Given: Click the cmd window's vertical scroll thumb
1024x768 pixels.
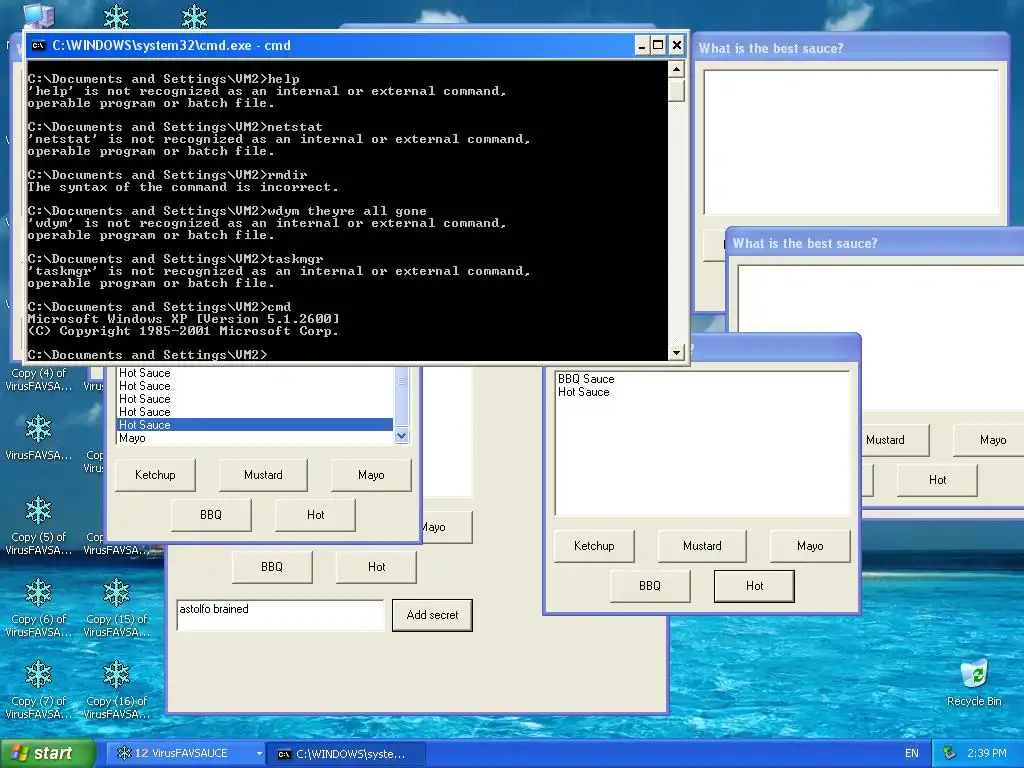Looking at the screenshot, I should (x=677, y=89).
